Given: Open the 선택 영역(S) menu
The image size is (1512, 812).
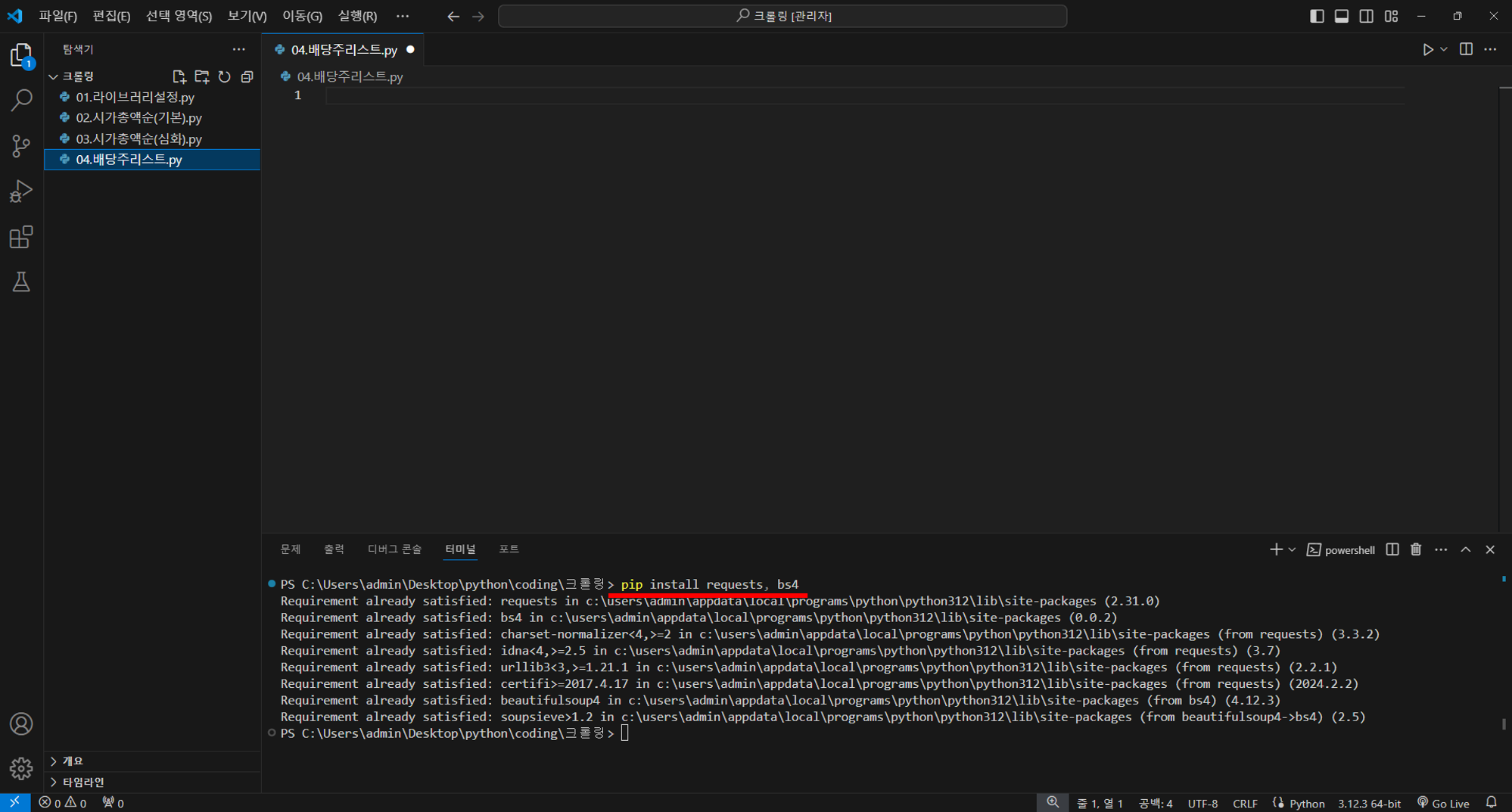Looking at the screenshot, I should 179,16.
